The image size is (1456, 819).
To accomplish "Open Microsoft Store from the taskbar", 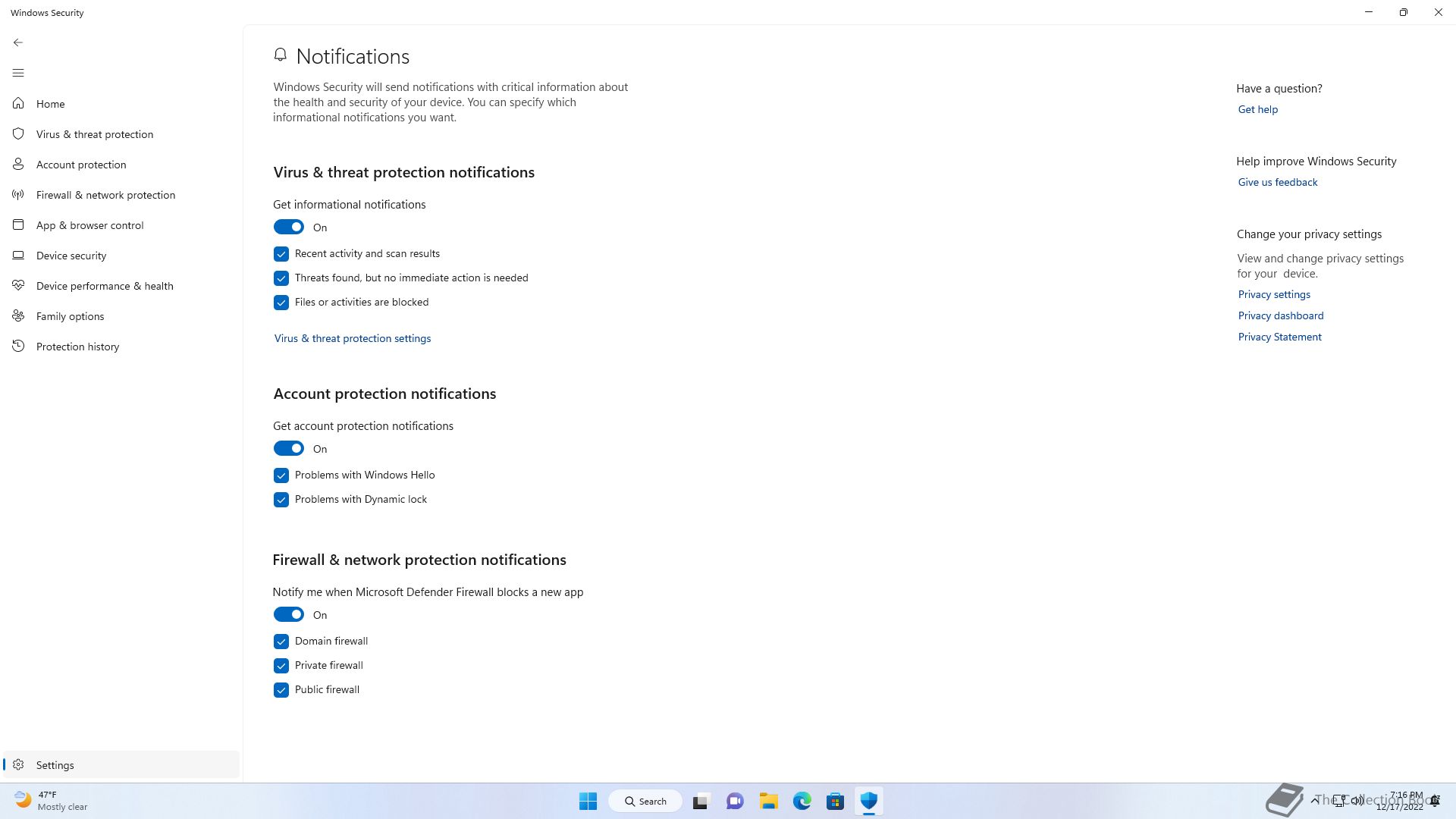I will [x=835, y=801].
